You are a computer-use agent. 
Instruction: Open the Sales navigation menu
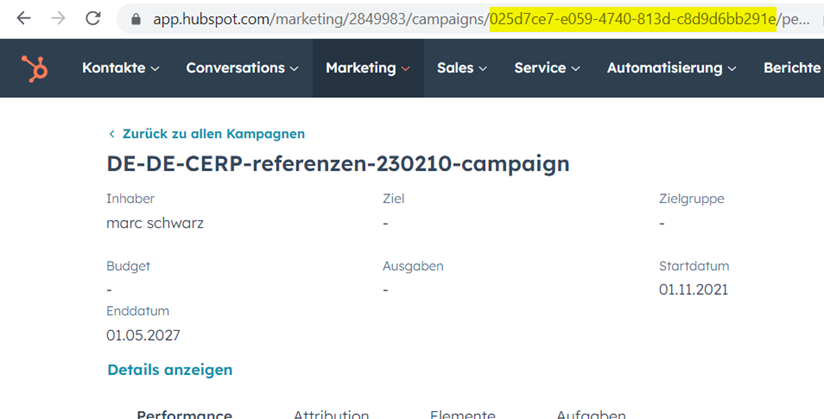coord(461,68)
